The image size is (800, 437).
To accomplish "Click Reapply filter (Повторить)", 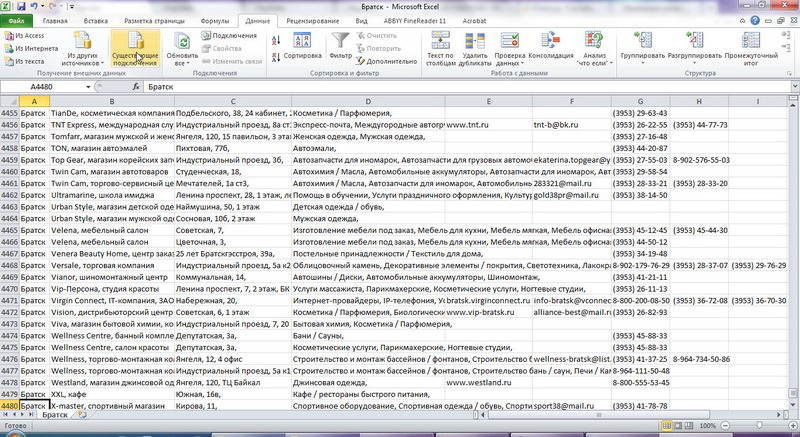I will 378,48.
